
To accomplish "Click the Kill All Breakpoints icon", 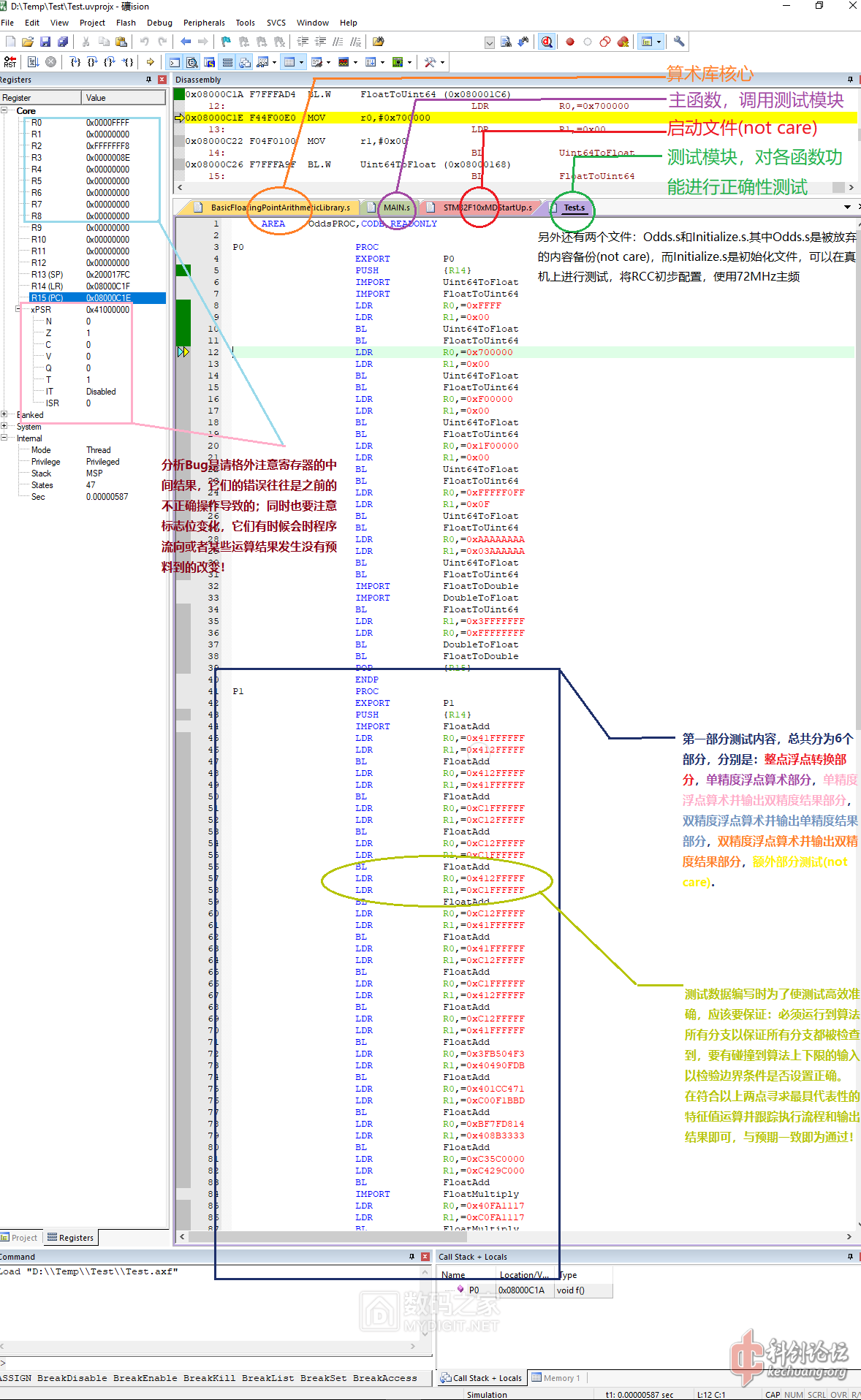I will point(623,42).
